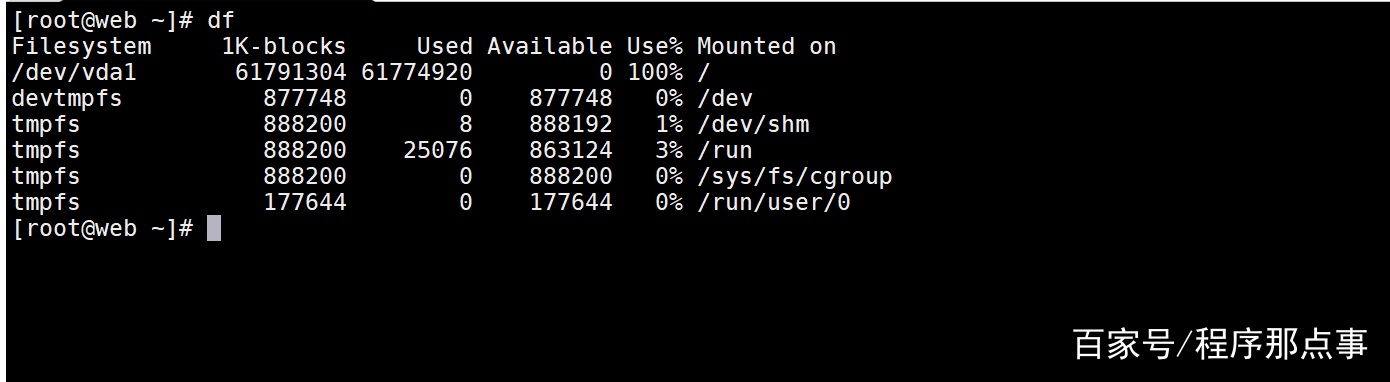Click the 'df' command text
This screenshot has height=382, width=1390.
(221, 19)
